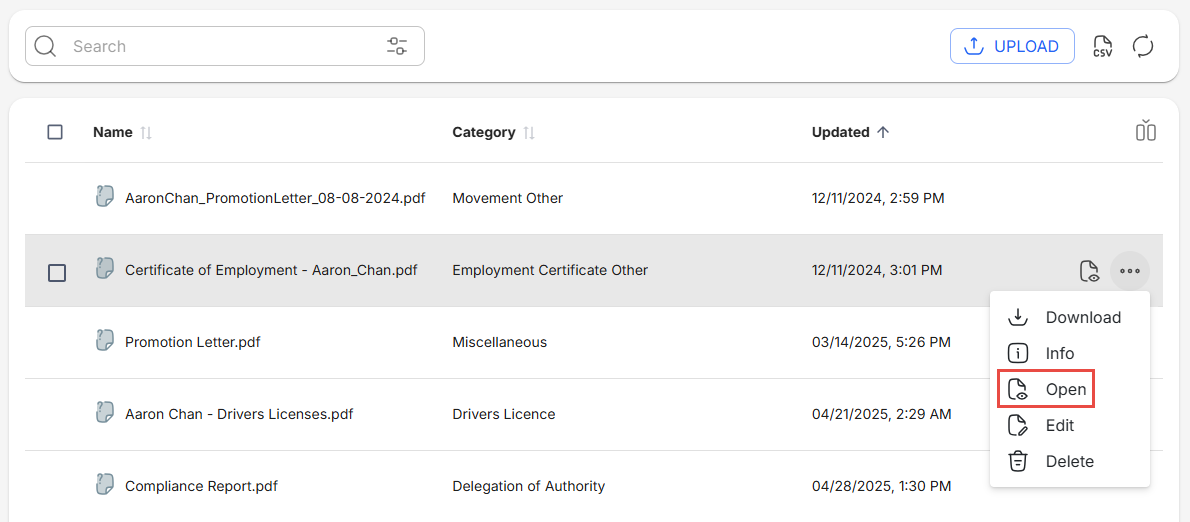The width and height of the screenshot is (1190, 522).
Task: Click the preview icon on Certificate of Employment row
Action: pos(1089,271)
